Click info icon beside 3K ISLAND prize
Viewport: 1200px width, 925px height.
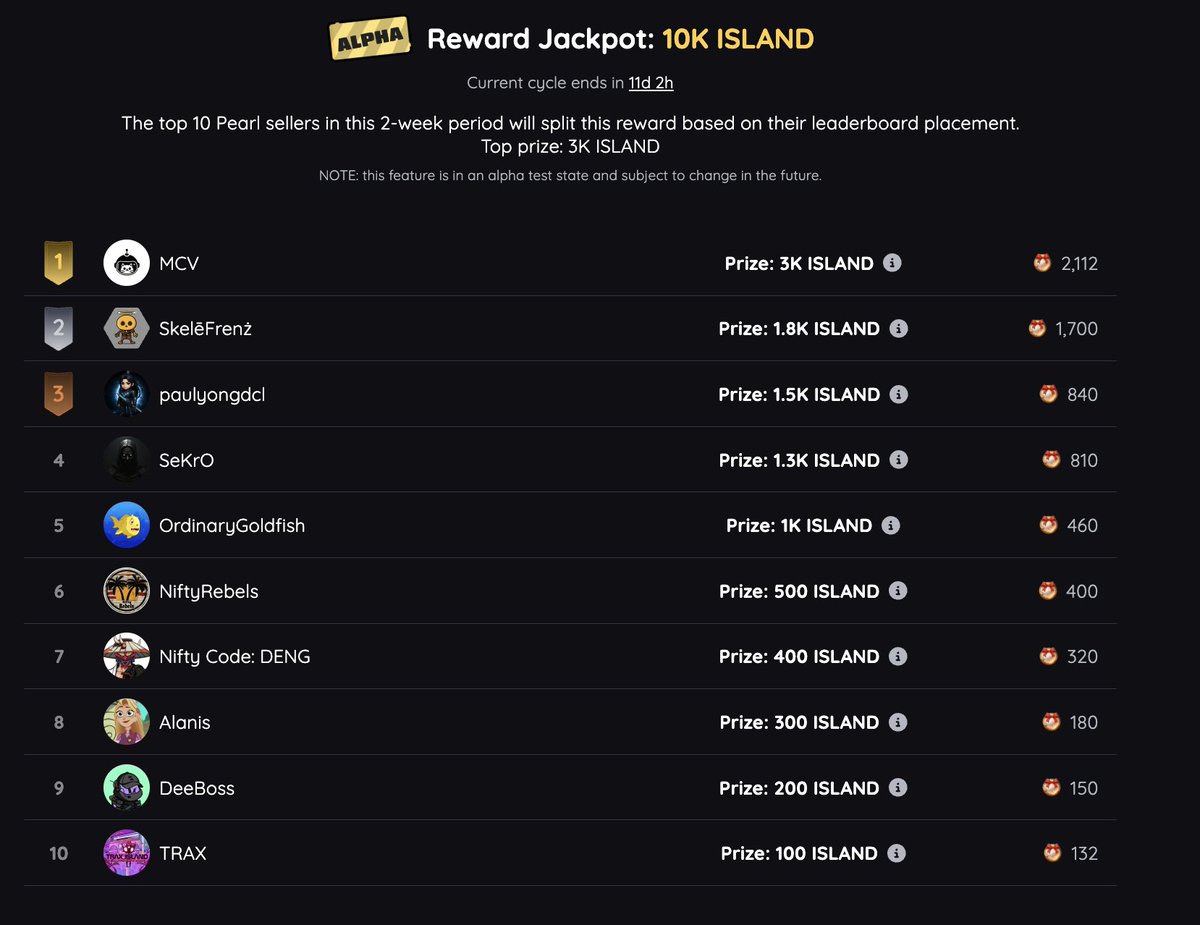pyautogui.click(x=893, y=263)
